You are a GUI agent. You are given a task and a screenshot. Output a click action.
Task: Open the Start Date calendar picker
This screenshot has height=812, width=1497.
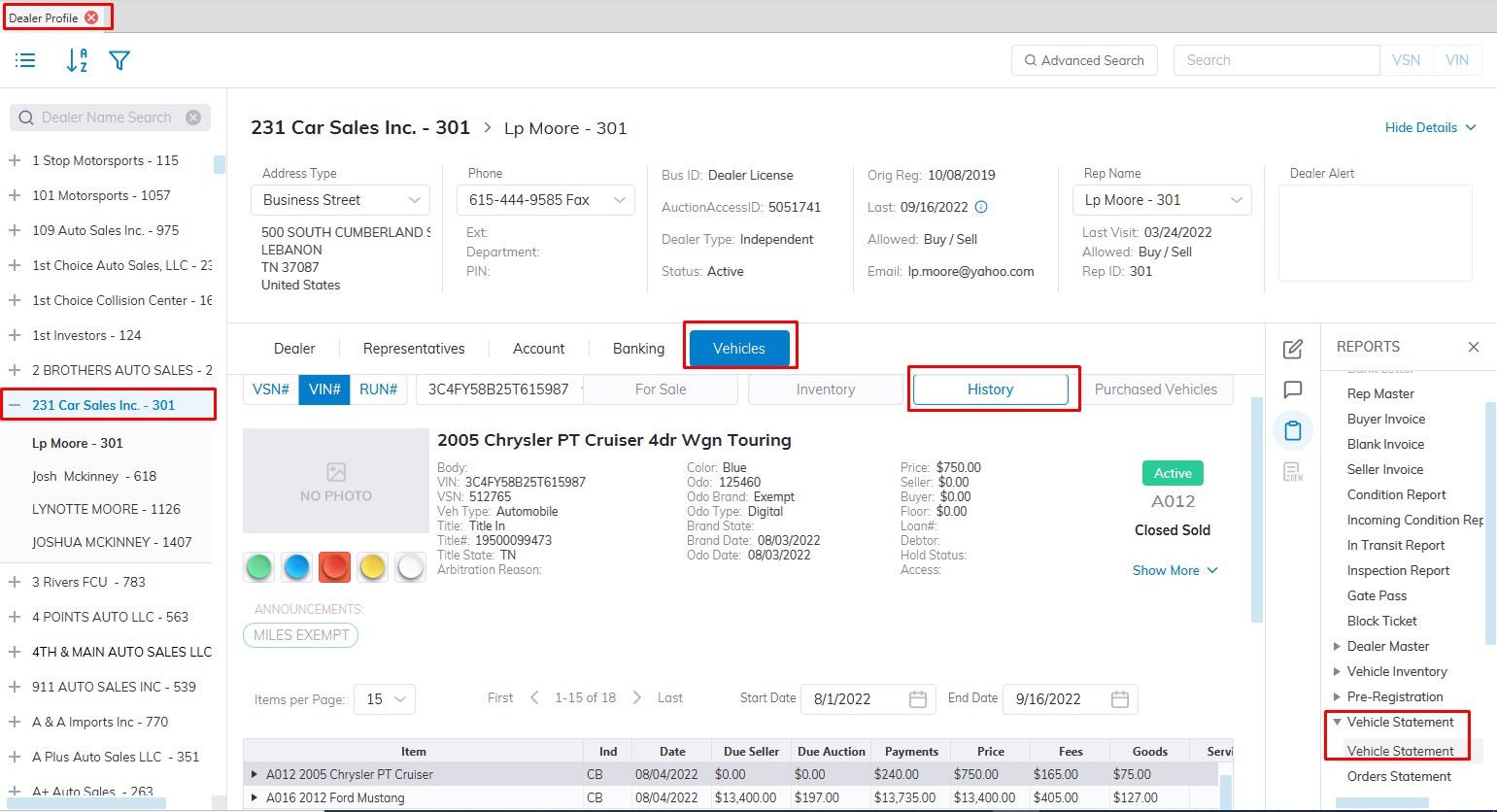click(917, 699)
